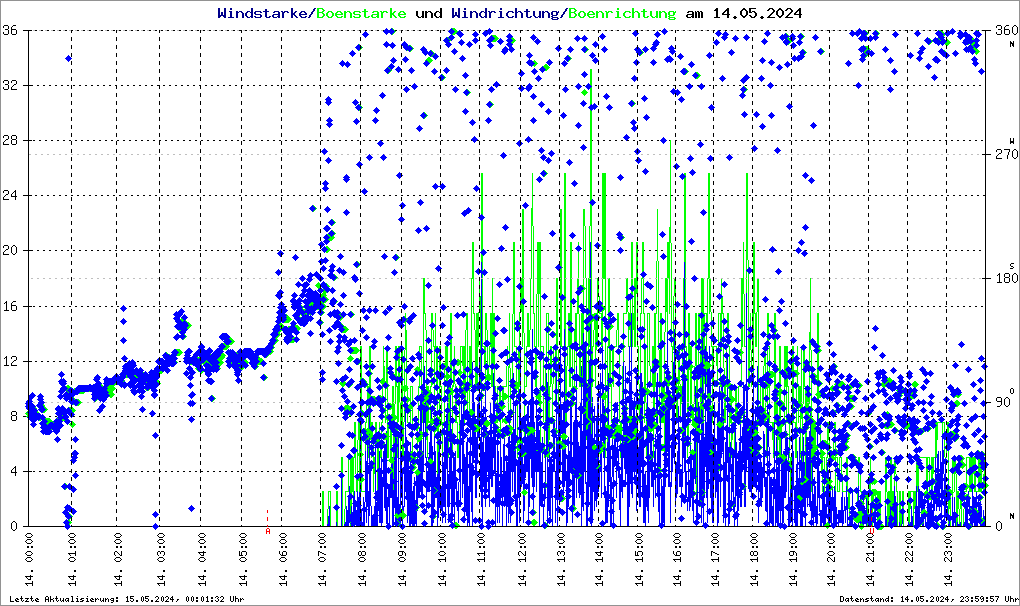Click the "36" value on the left axis
Screen dimensions: 1020x606
click(x=13, y=31)
